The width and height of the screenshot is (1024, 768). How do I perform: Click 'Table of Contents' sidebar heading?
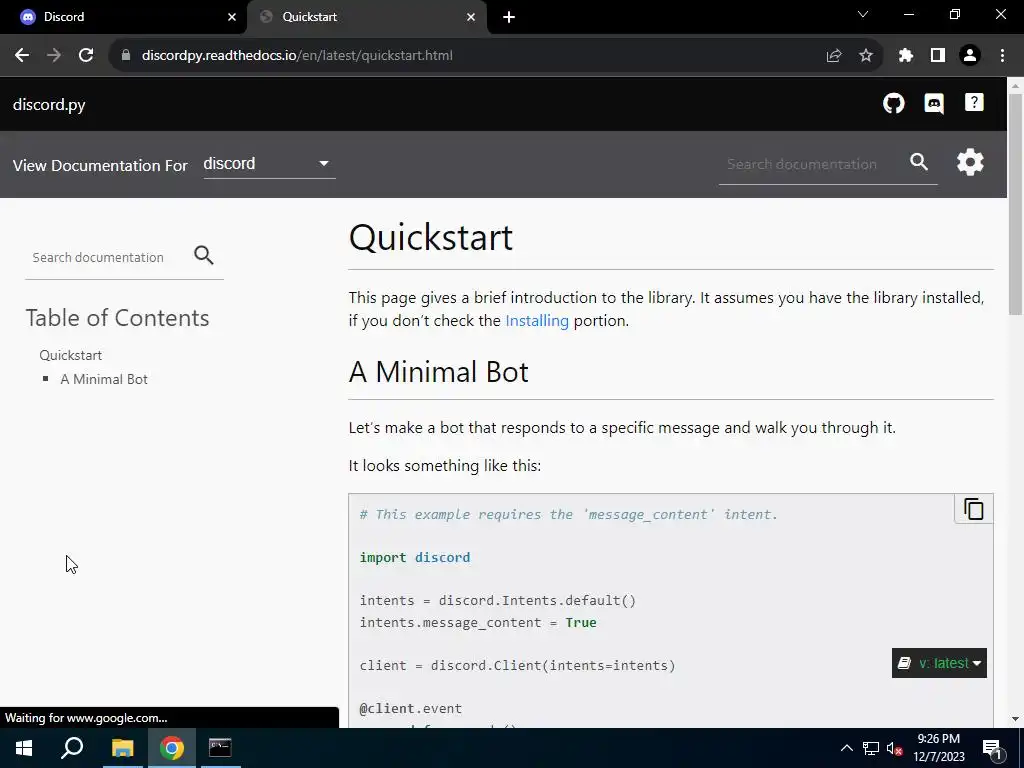point(118,318)
